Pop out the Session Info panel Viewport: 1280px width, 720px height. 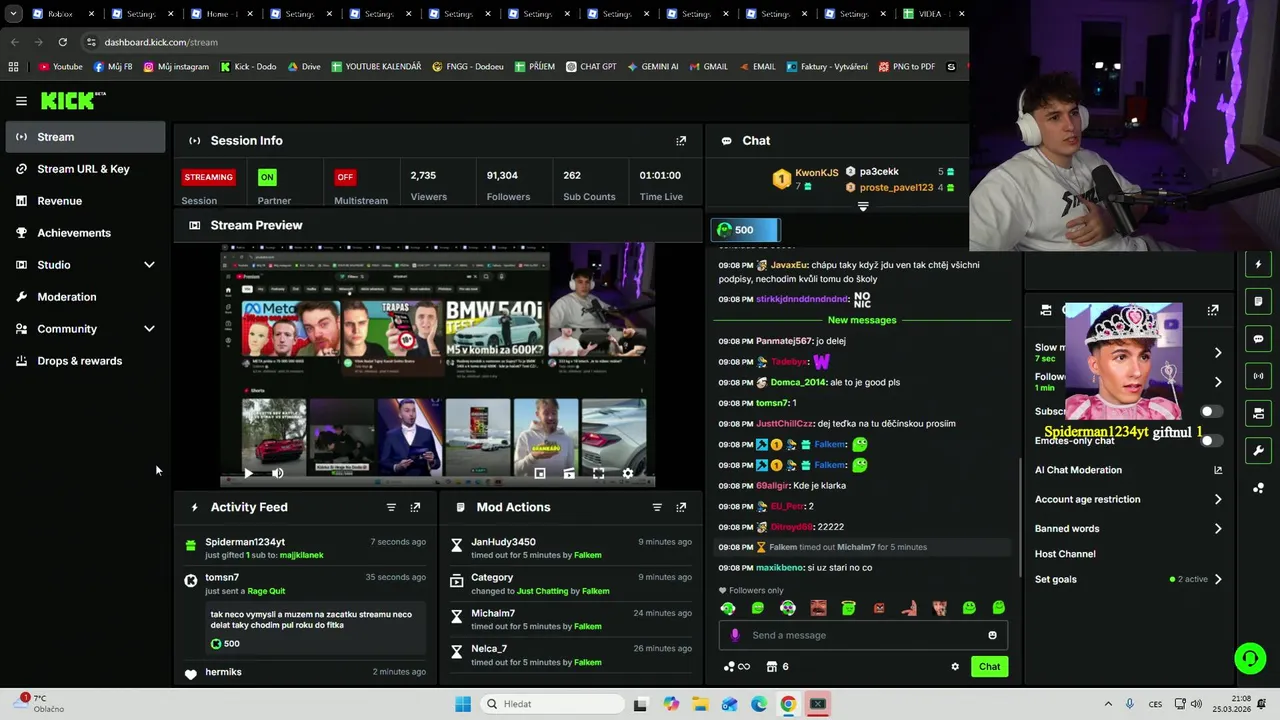point(681,141)
